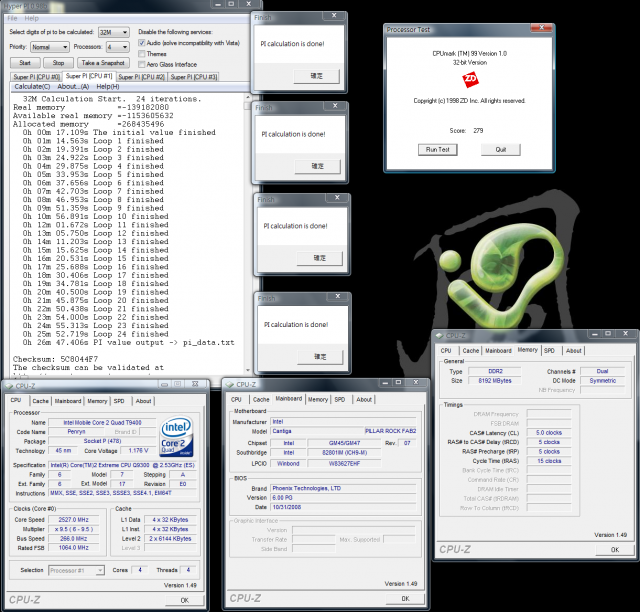The image size is (640, 612).
Task: Click Quit in Processor Test
Action: 501,150
